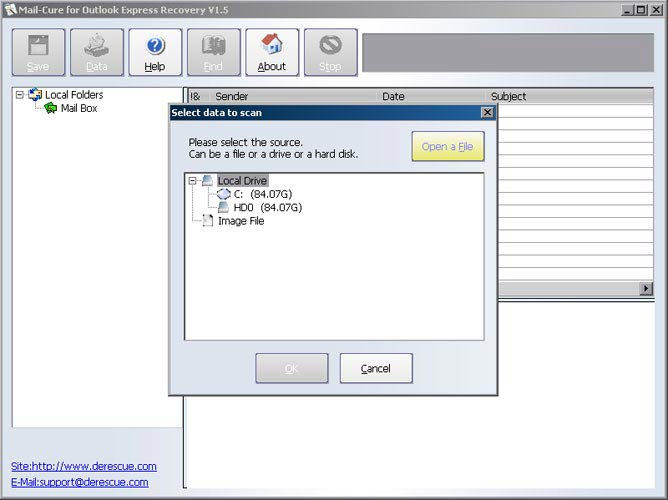Minimize the Mail-Cure window
668x500 pixels.
pos(626,10)
